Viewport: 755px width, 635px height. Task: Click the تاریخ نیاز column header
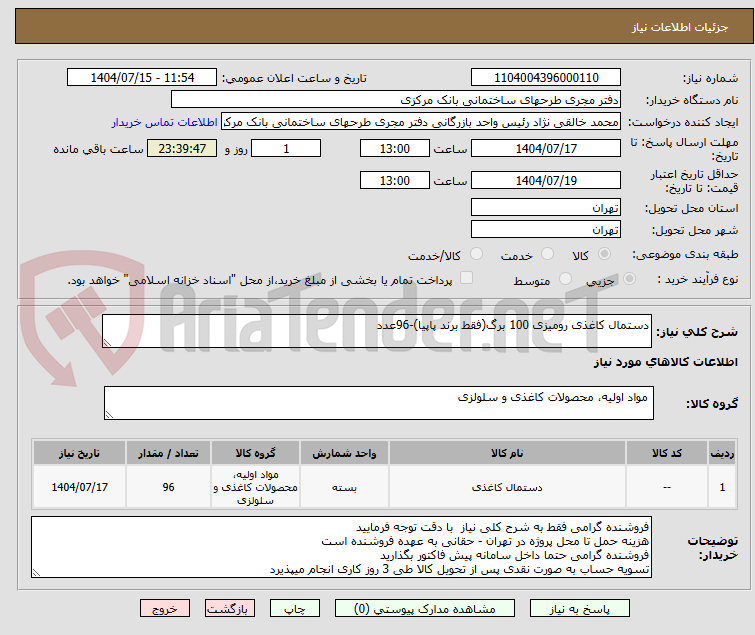click(x=79, y=453)
